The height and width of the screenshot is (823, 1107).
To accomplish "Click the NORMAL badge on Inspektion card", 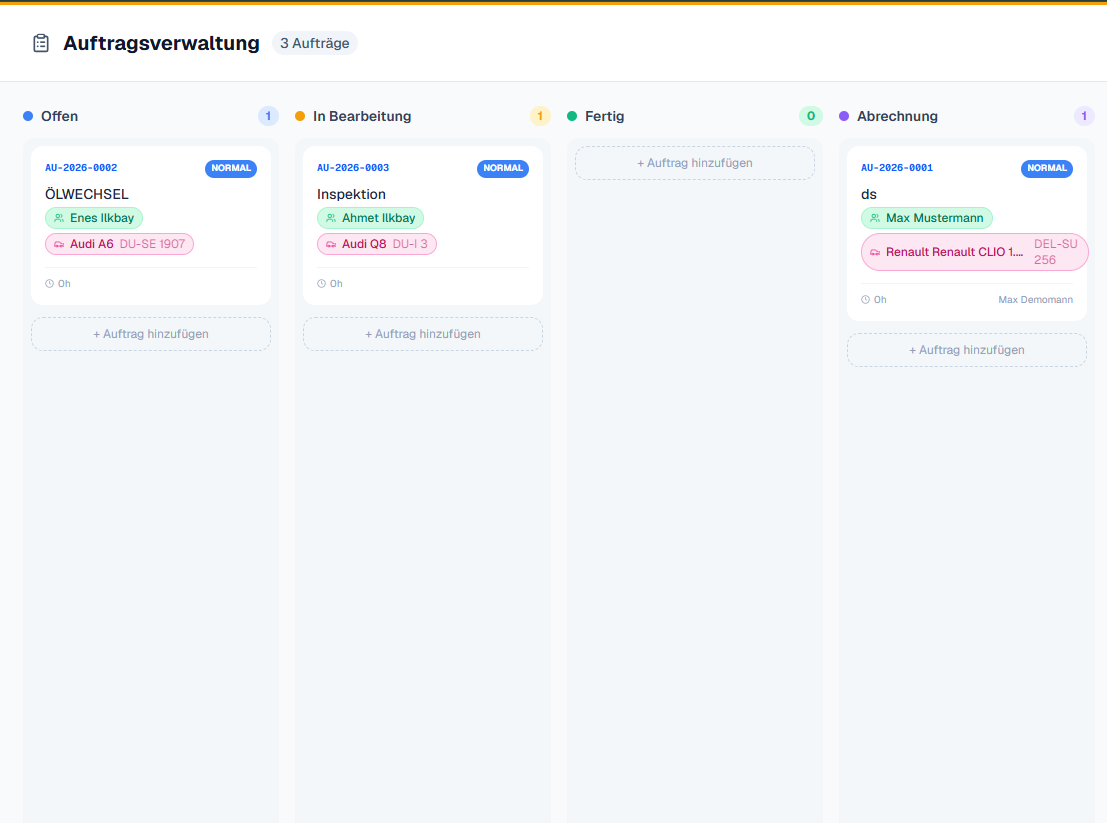I will point(503,169).
